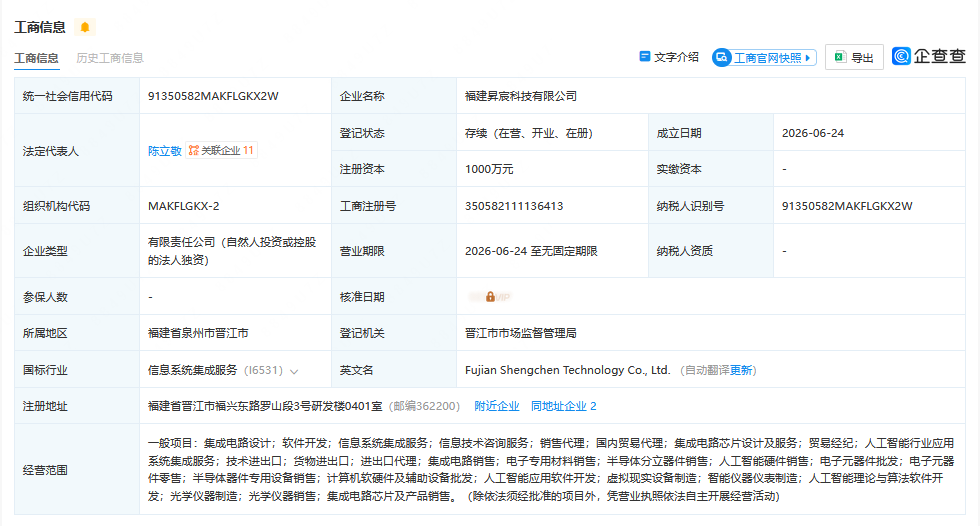Click the VIP lock icon in 核准日期
The image size is (980, 526).
(x=490, y=297)
